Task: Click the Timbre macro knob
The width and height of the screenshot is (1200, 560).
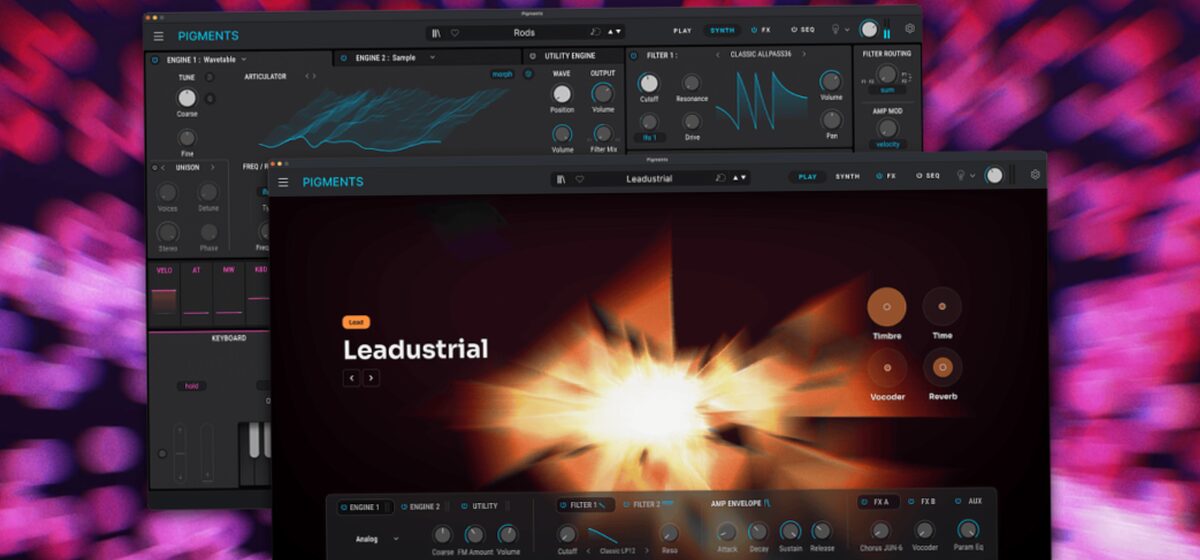Action: [886, 307]
